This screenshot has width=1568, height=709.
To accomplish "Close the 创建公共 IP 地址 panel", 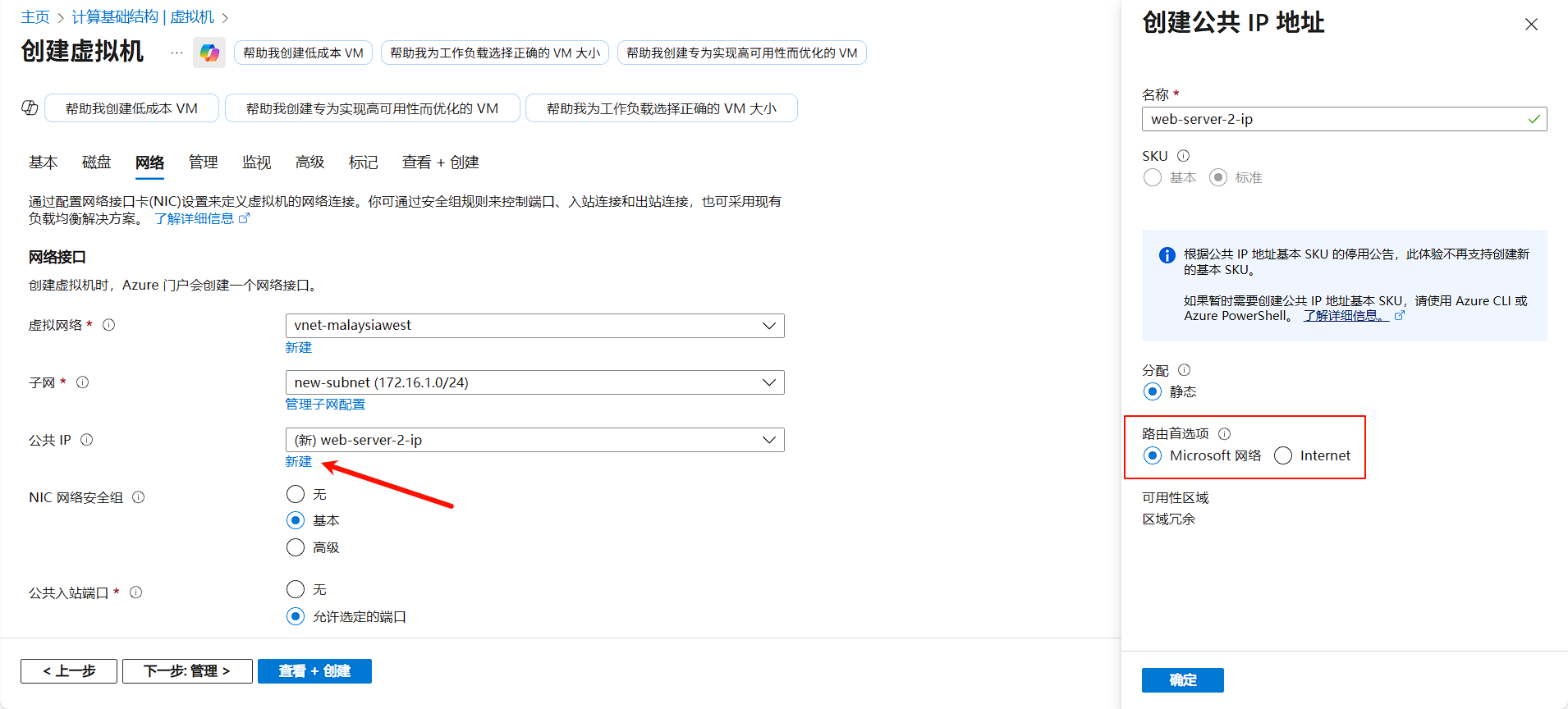I will 1531,25.
